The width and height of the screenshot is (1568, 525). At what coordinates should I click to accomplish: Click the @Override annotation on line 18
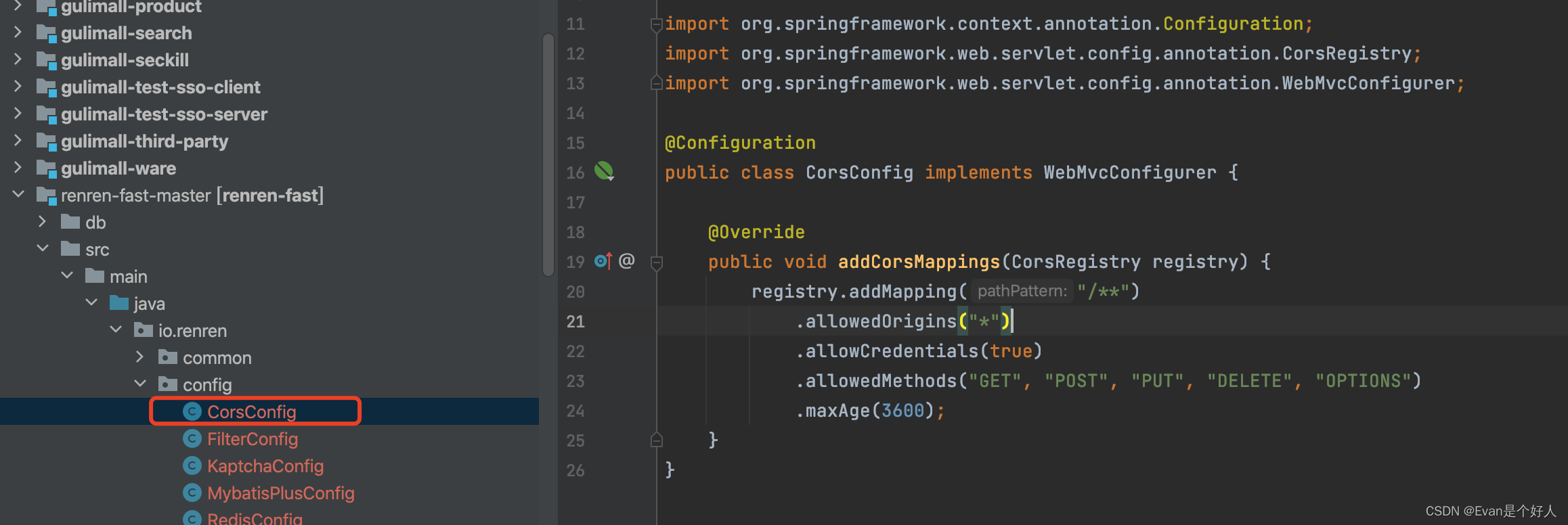click(x=756, y=232)
